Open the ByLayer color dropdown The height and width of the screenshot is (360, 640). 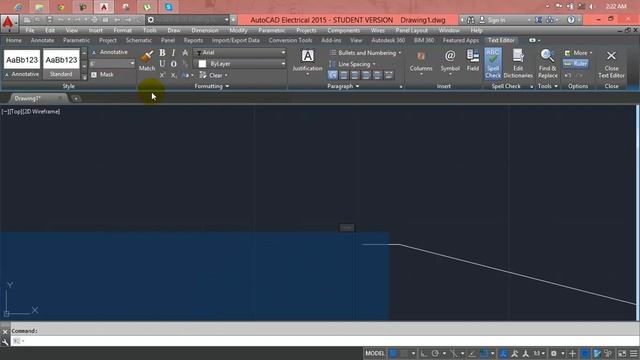[240, 64]
